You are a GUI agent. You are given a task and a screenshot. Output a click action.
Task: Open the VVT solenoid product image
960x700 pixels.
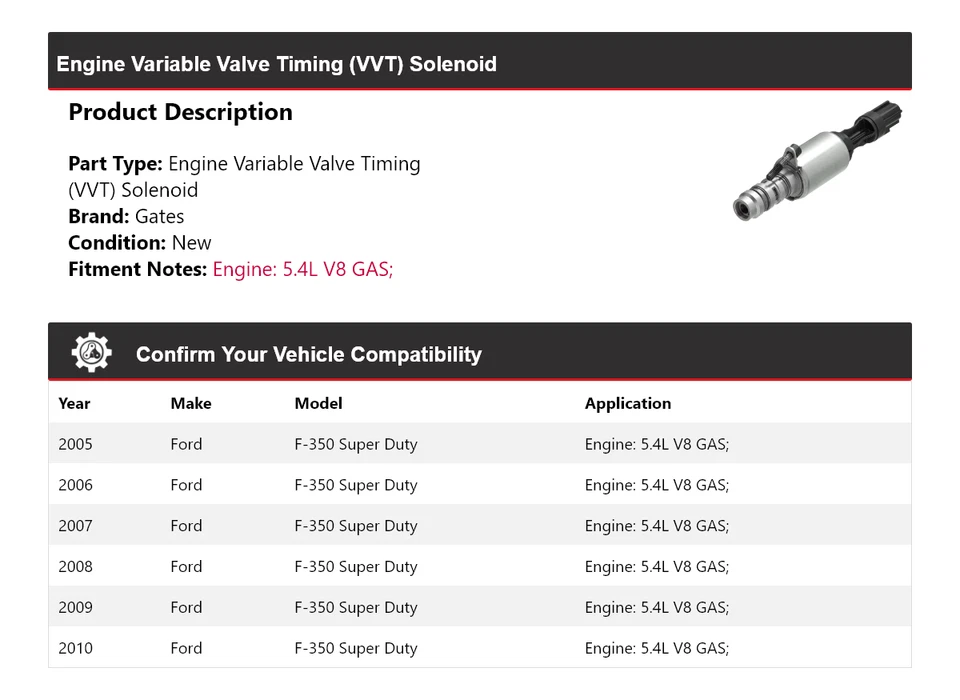817,160
